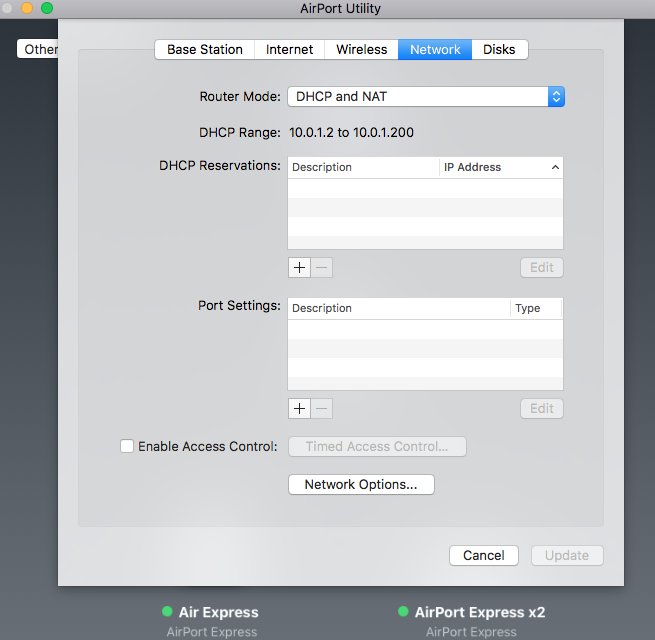Image resolution: width=655 pixels, height=640 pixels.
Task: Open the Internet tab
Action: pyautogui.click(x=289, y=50)
